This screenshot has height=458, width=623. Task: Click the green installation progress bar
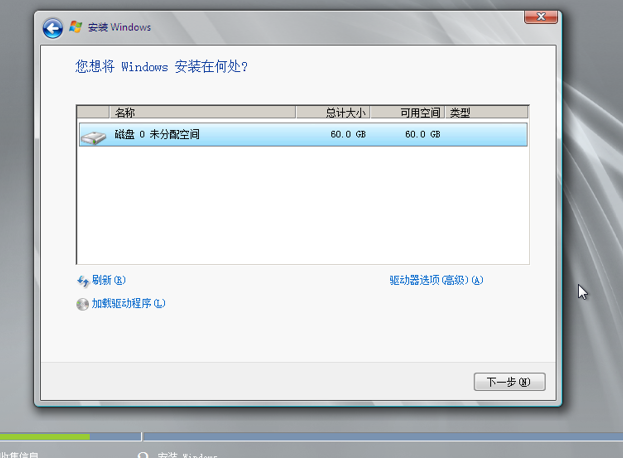tap(44, 437)
